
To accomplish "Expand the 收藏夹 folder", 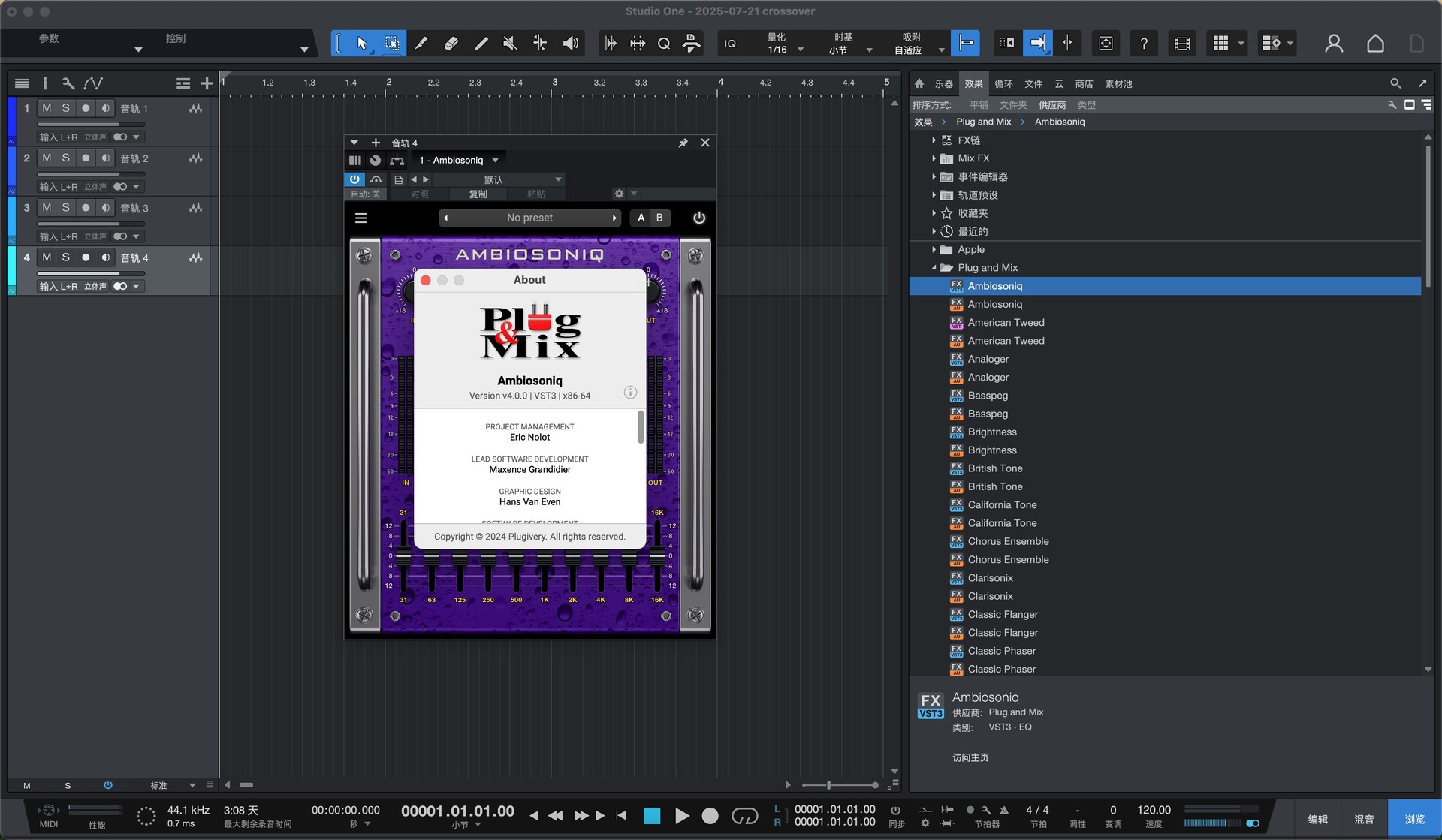I will [934, 213].
